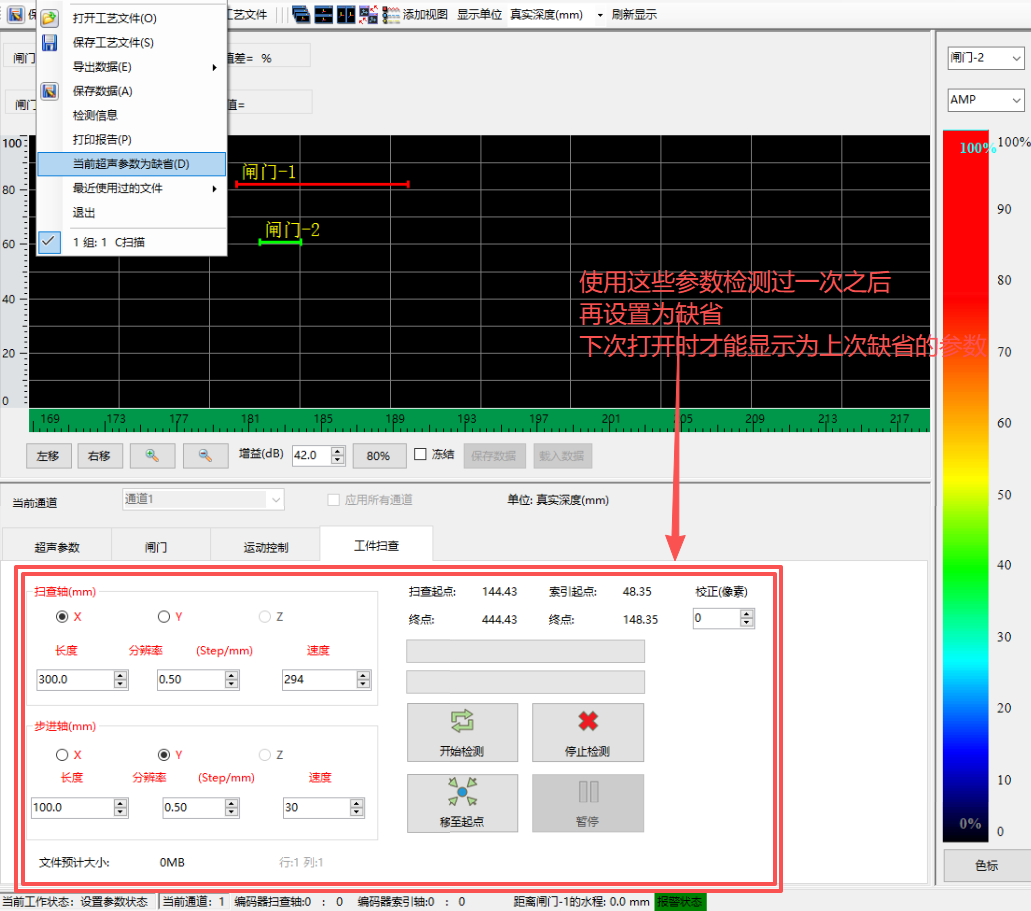Choose 当前超声参数为缺省 menu item

click(x=131, y=164)
